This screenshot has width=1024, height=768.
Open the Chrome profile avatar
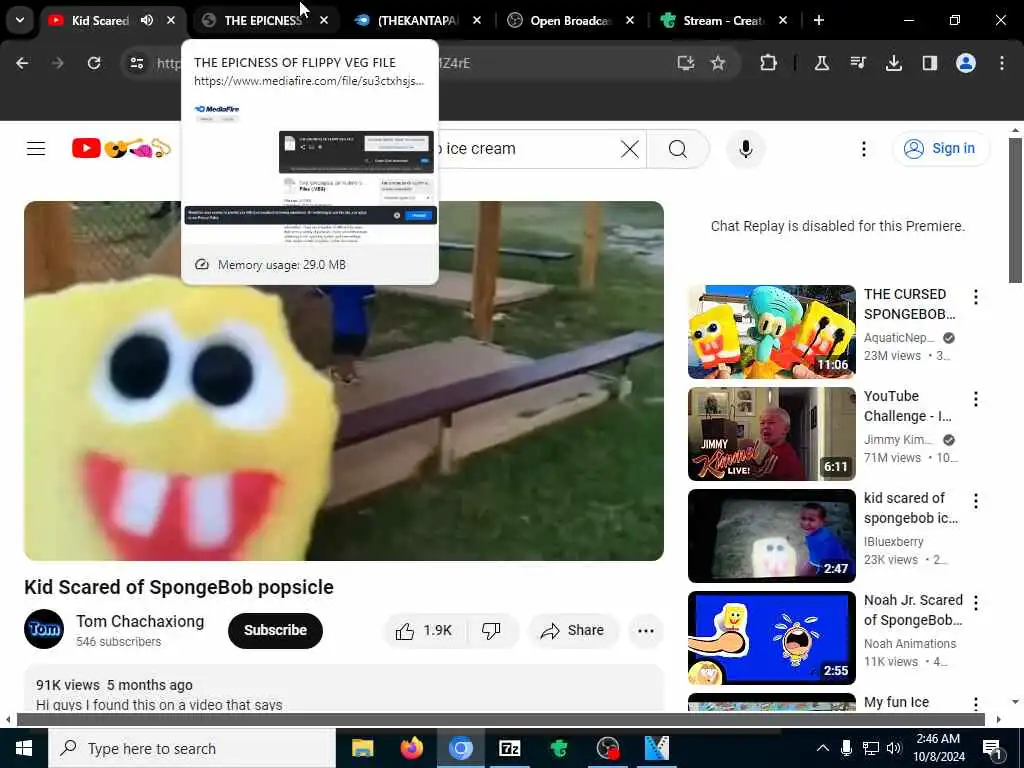click(x=966, y=63)
